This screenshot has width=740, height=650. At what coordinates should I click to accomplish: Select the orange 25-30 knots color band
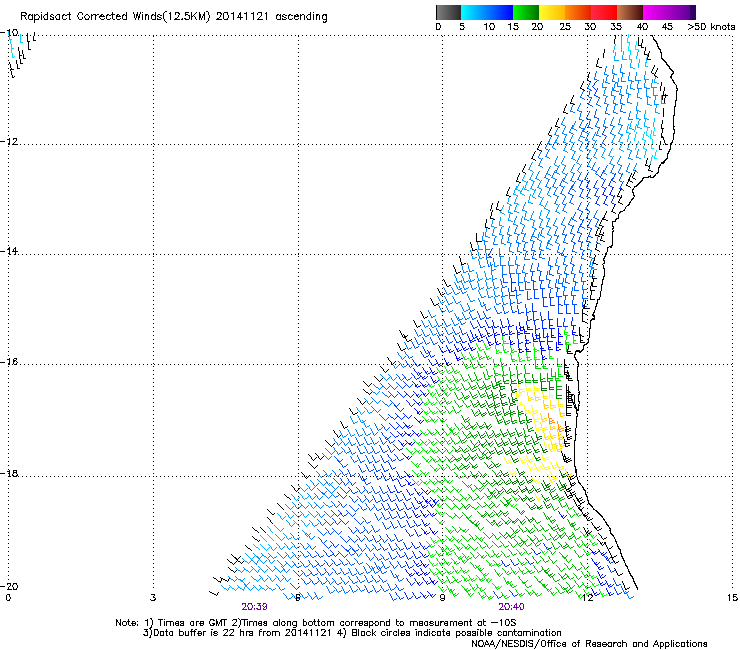[x=578, y=12]
